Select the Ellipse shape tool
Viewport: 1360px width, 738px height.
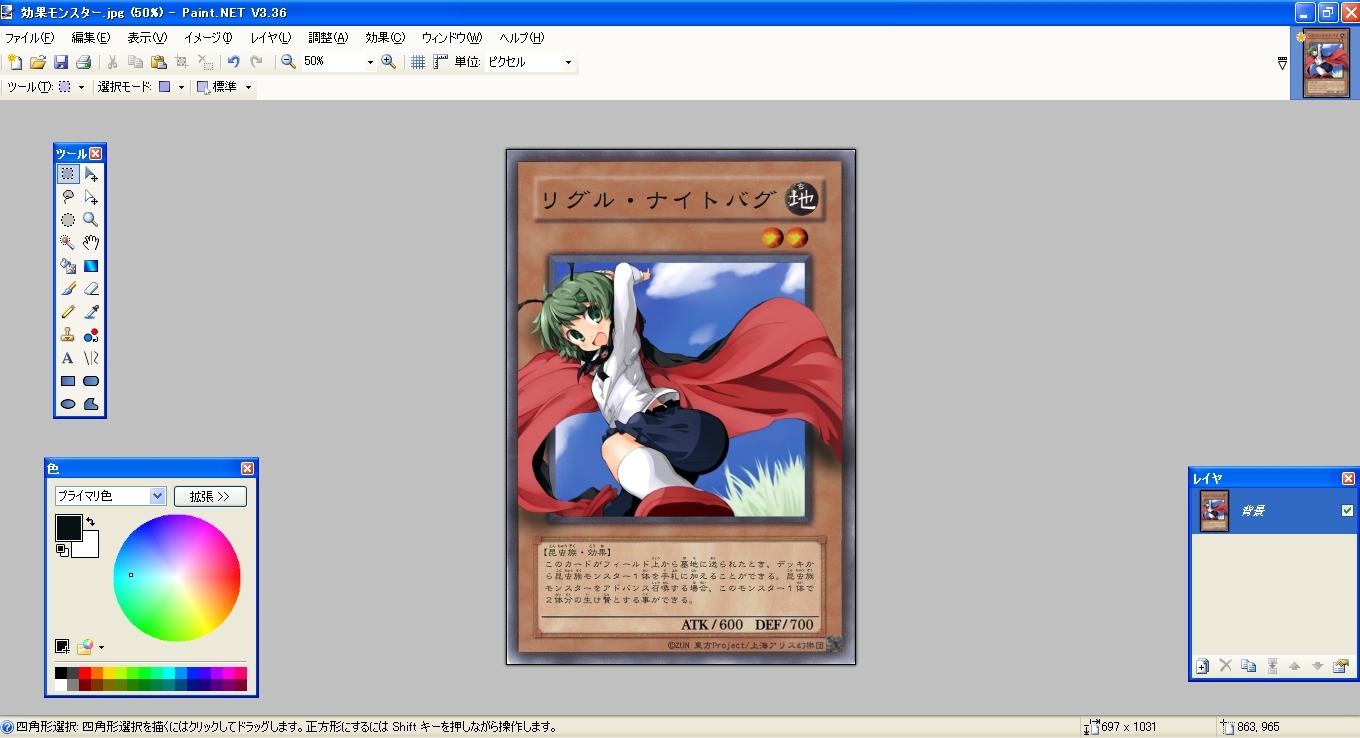click(x=68, y=404)
